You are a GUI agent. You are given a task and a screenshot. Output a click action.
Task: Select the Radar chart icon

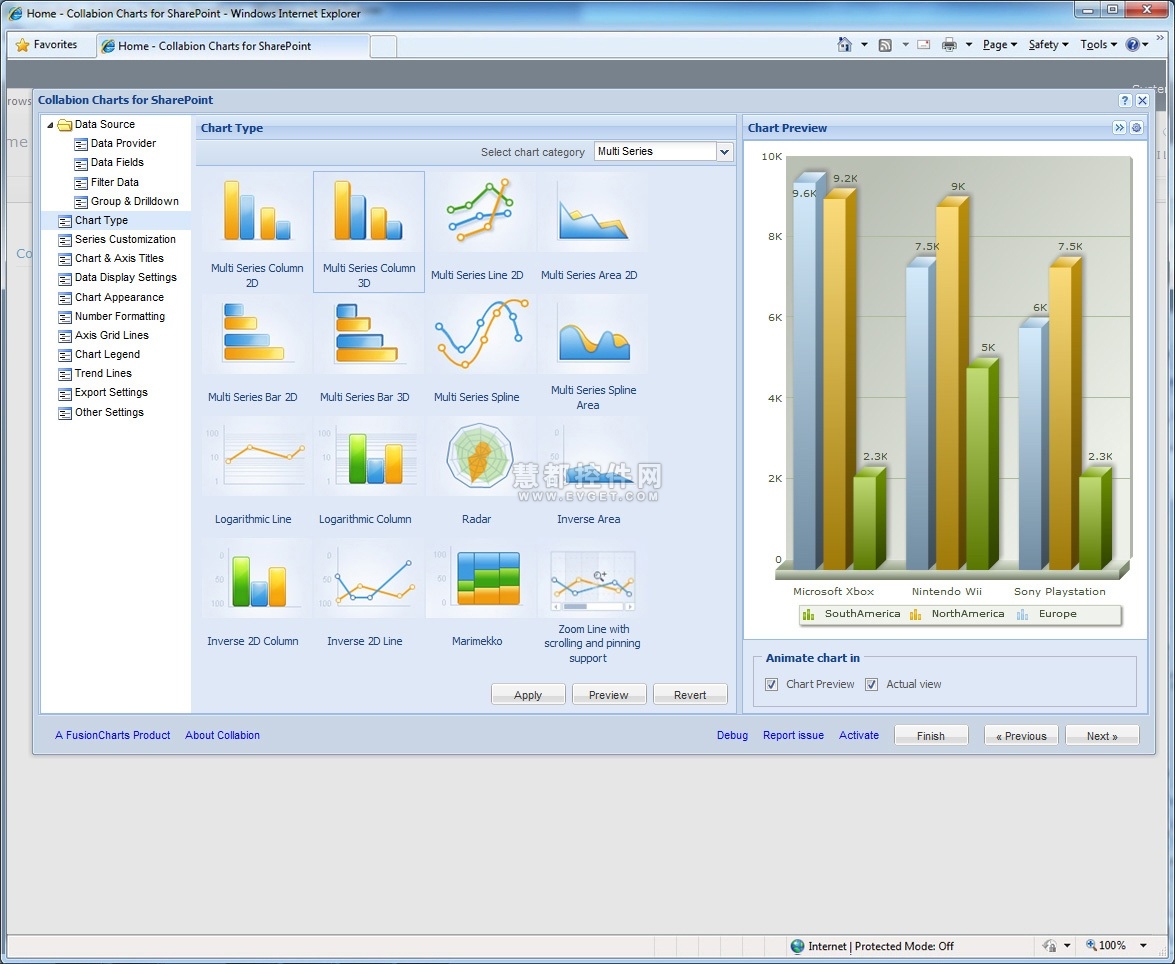click(480, 456)
